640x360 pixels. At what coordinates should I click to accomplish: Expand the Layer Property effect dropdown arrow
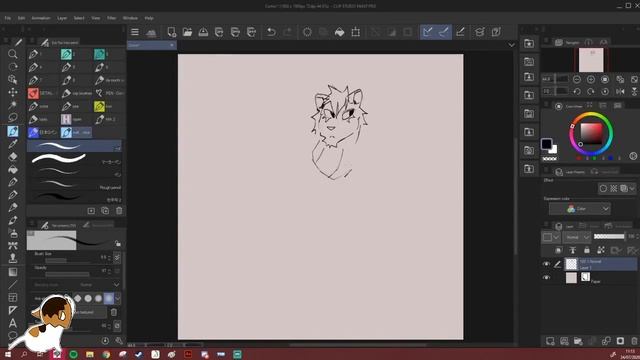coord(632,188)
